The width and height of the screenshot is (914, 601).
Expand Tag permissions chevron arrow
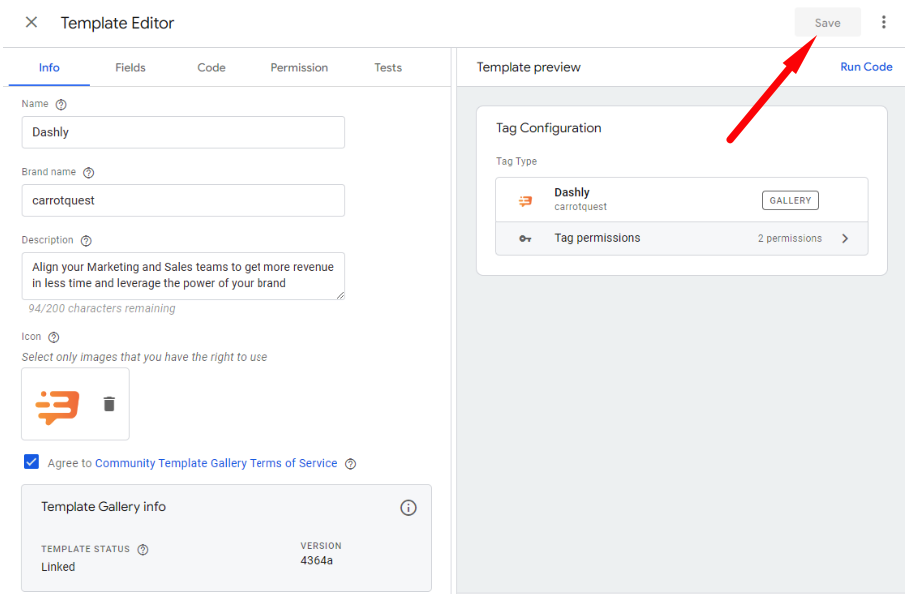click(845, 238)
